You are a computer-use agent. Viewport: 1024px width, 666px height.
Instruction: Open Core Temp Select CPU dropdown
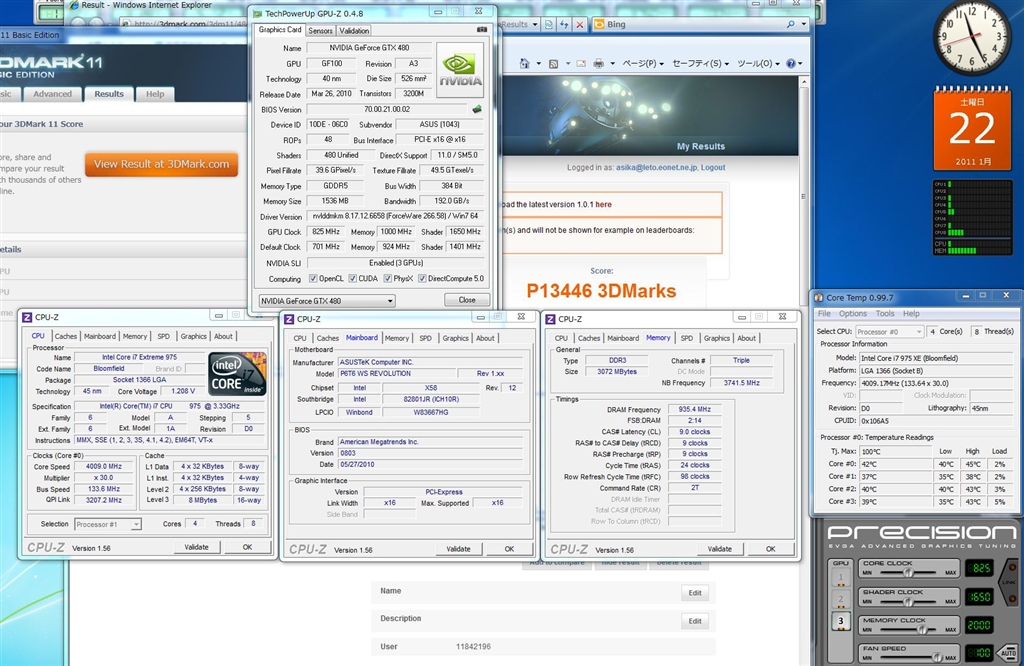tap(890, 331)
